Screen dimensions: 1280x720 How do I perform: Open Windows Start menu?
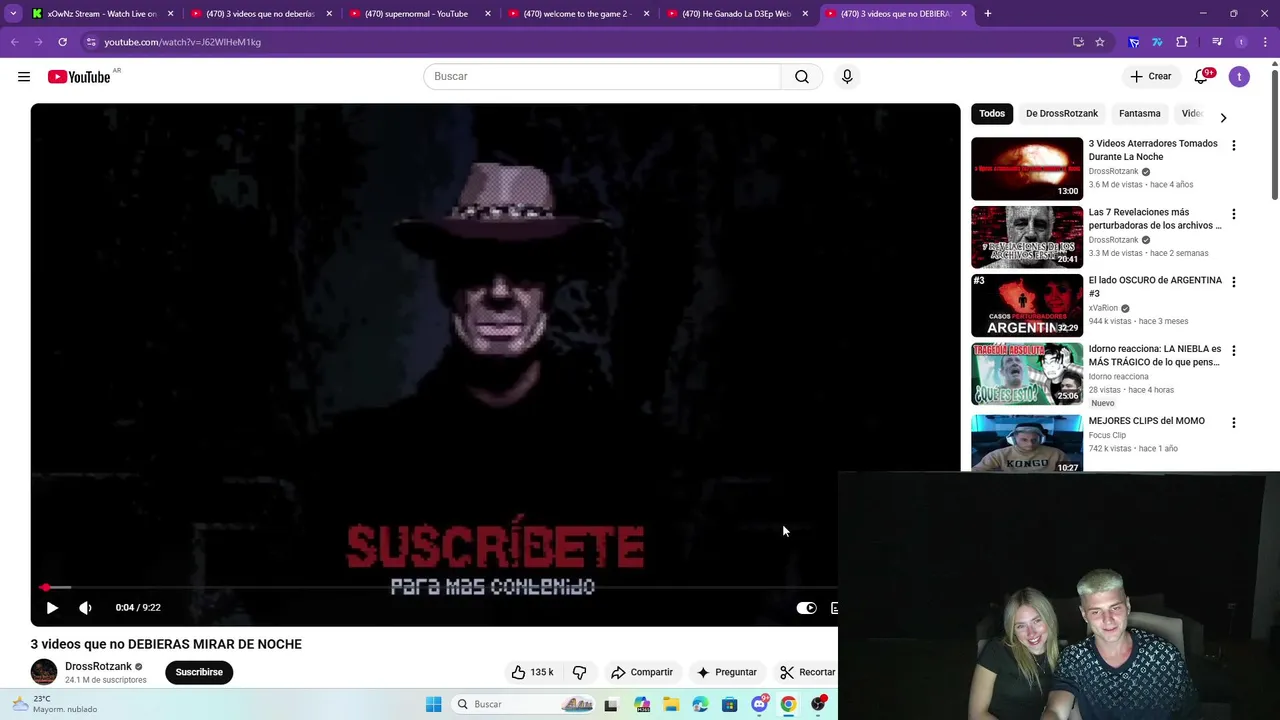pyautogui.click(x=433, y=705)
